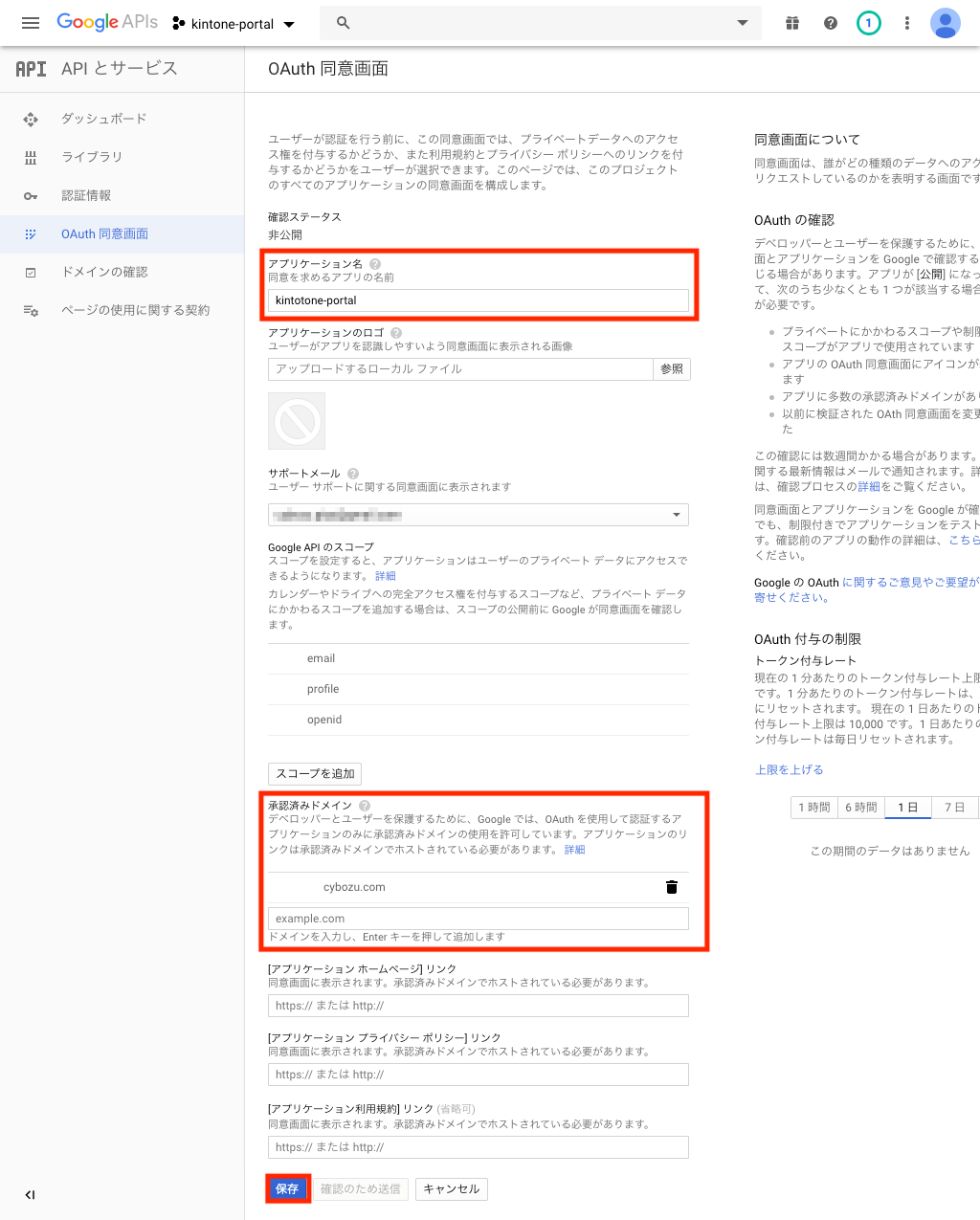Image resolution: width=980 pixels, height=1220 pixels.
Task: Show help tooltip for アプリケーション名
Action: click(x=375, y=264)
